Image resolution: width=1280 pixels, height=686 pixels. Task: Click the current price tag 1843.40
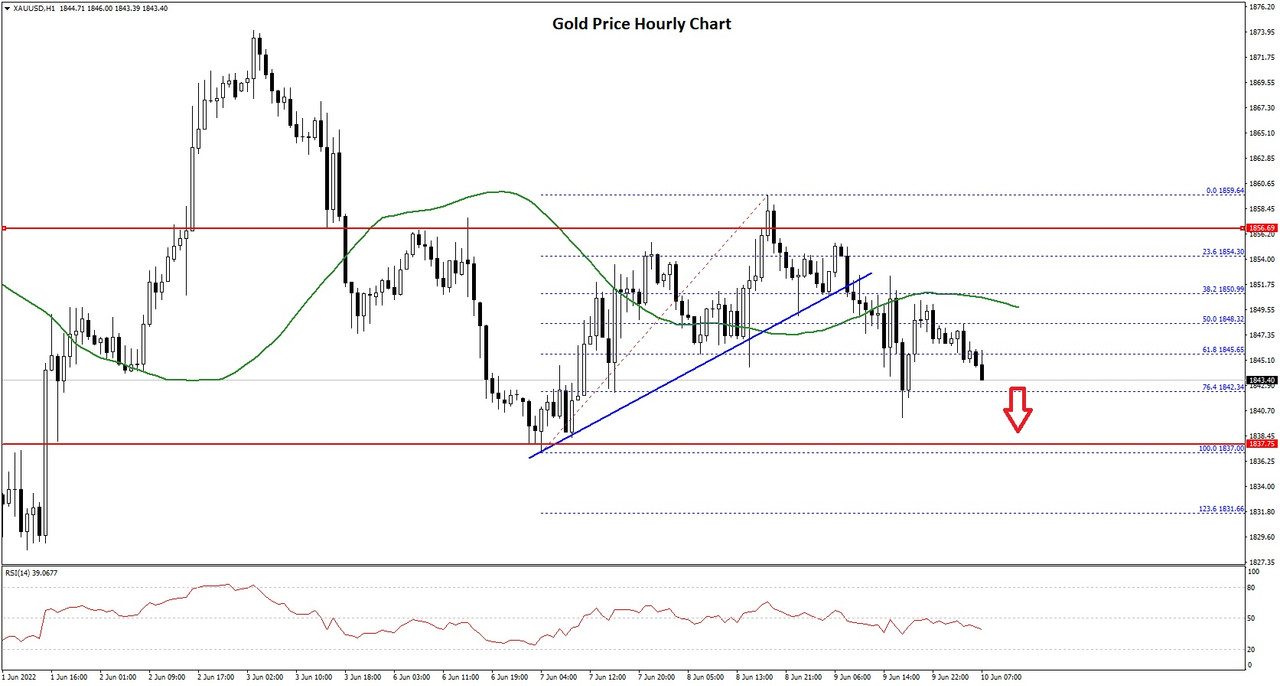(1262, 380)
